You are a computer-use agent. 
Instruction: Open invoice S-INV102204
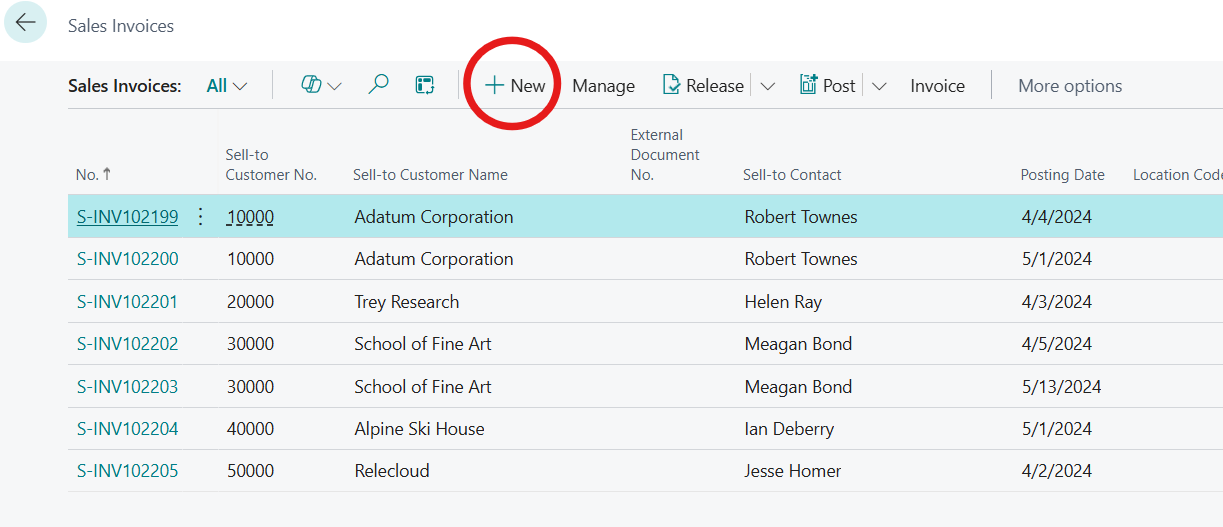tap(127, 429)
